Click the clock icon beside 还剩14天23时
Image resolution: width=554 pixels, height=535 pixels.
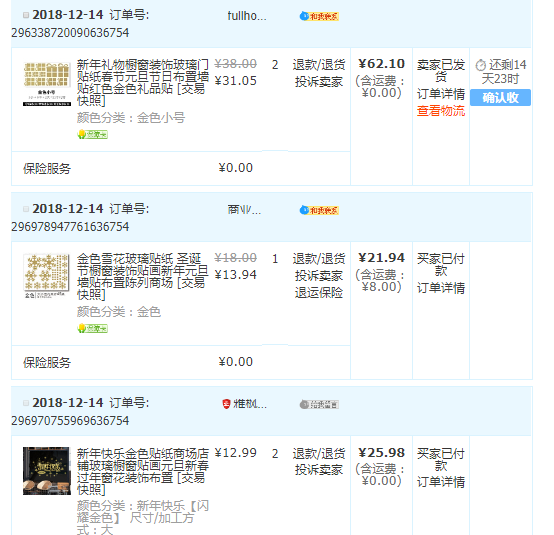pyautogui.click(x=481, y=65)
